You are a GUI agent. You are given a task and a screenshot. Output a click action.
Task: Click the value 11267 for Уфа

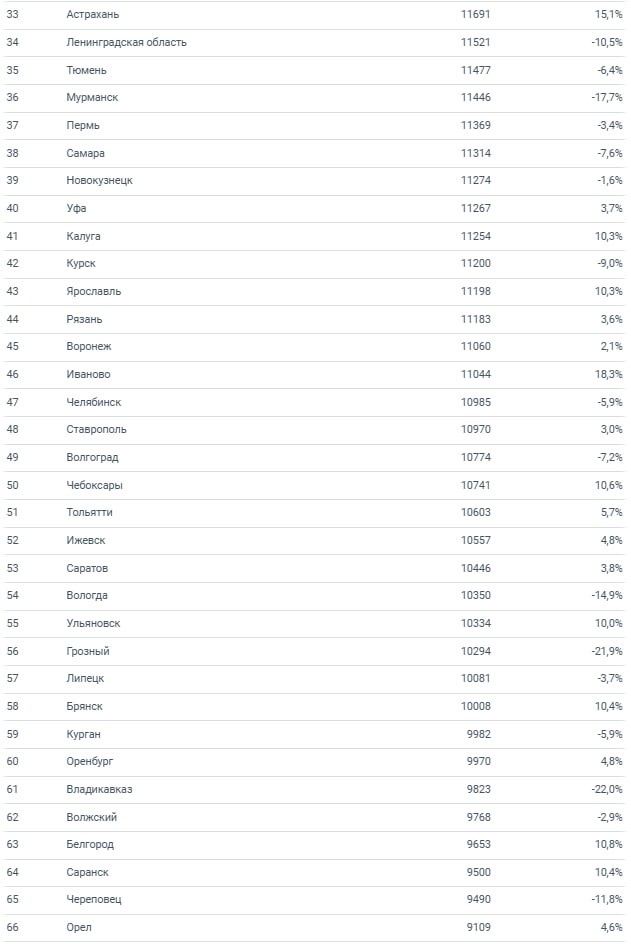475,209
